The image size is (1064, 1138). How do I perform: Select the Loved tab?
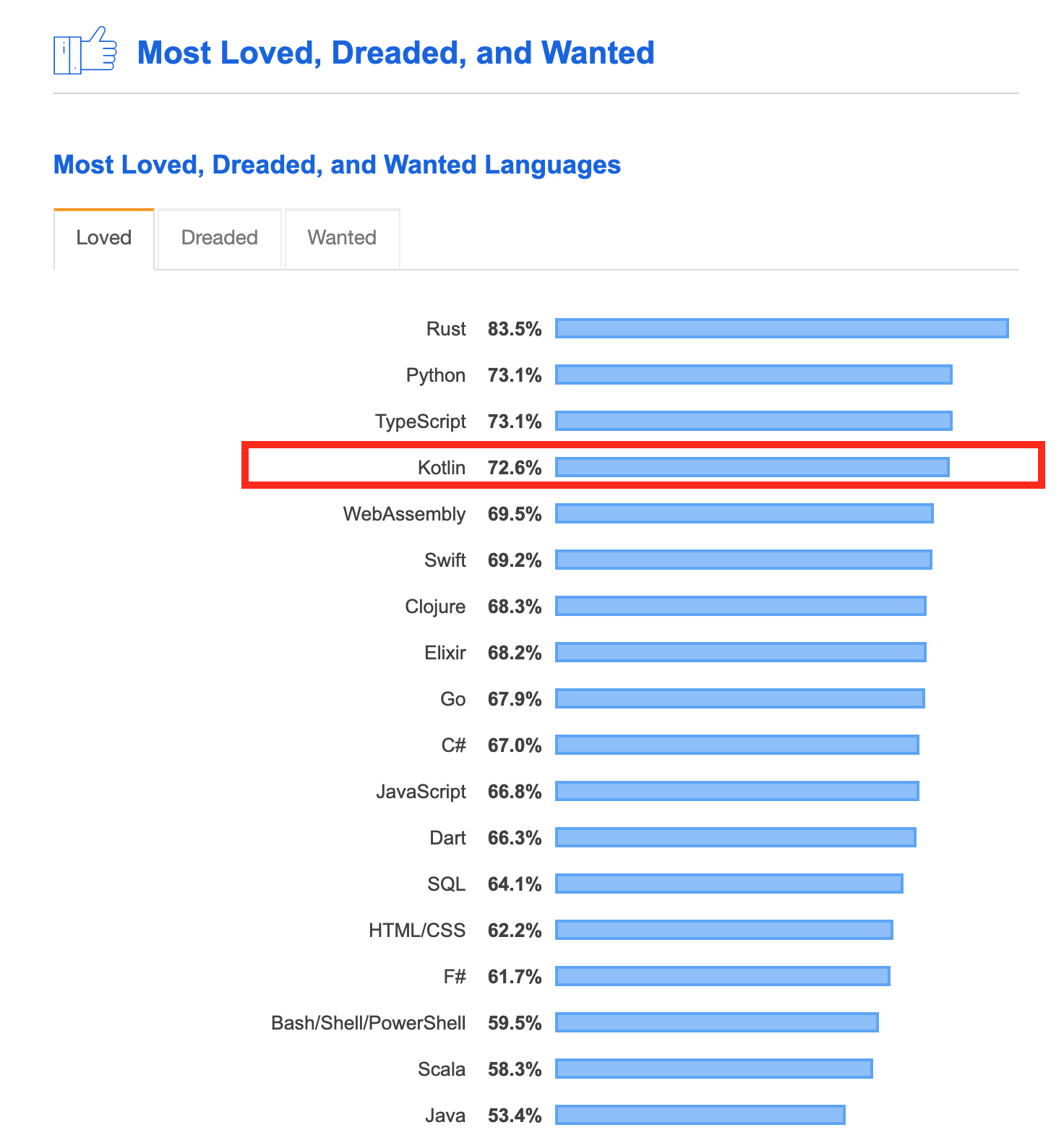point(103,238)
